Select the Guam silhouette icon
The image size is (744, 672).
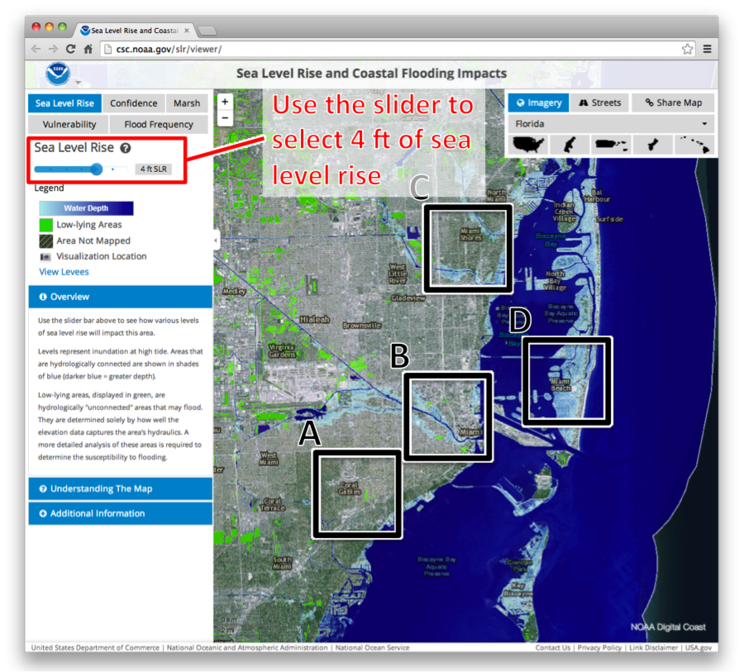[653, 145]
